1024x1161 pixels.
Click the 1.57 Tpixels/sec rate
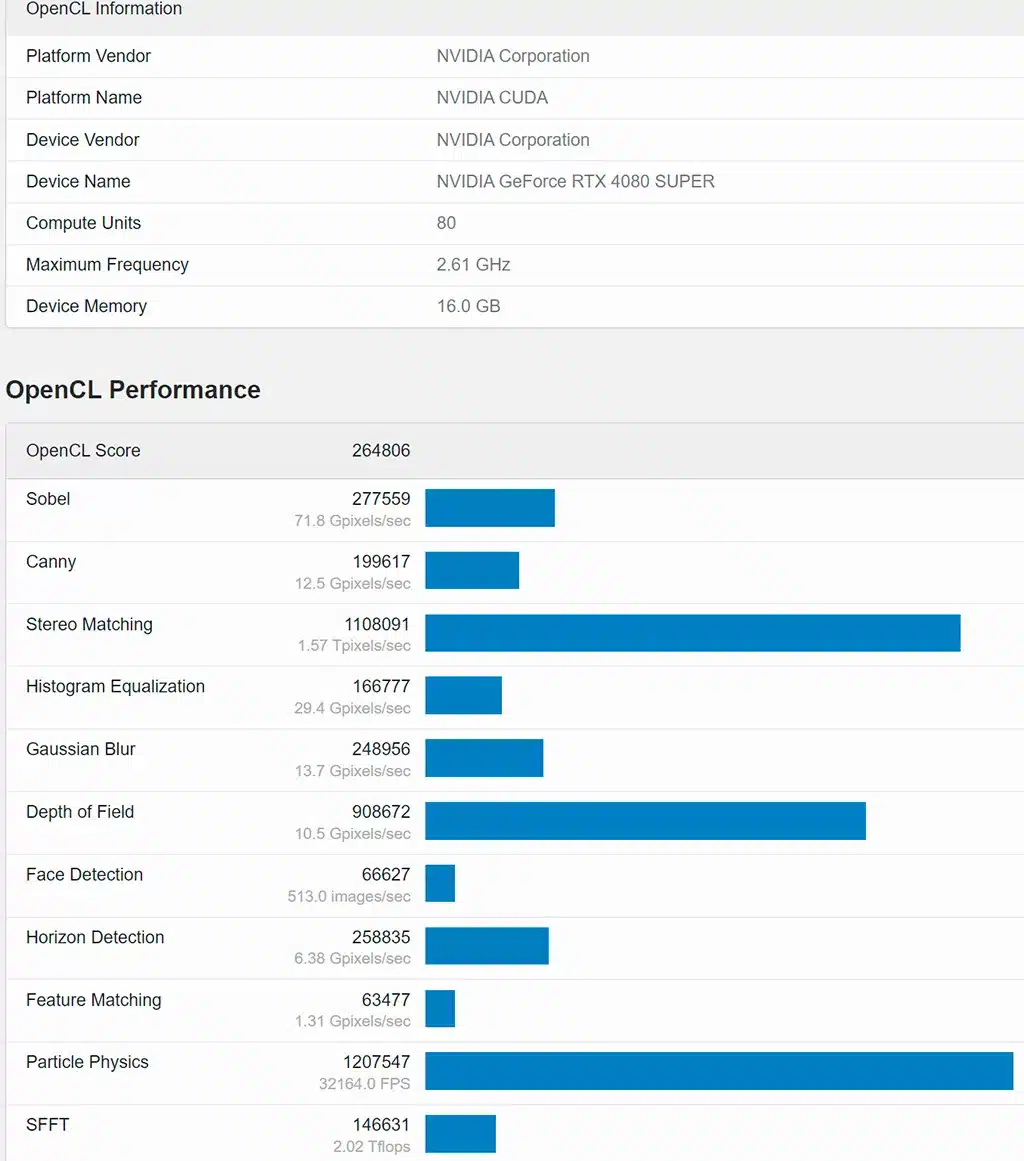(x=354, y=646)
